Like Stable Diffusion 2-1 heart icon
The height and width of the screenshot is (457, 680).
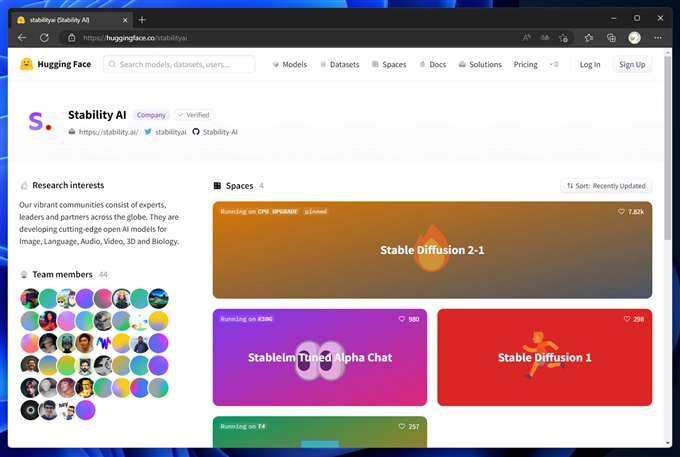[621, 212]
